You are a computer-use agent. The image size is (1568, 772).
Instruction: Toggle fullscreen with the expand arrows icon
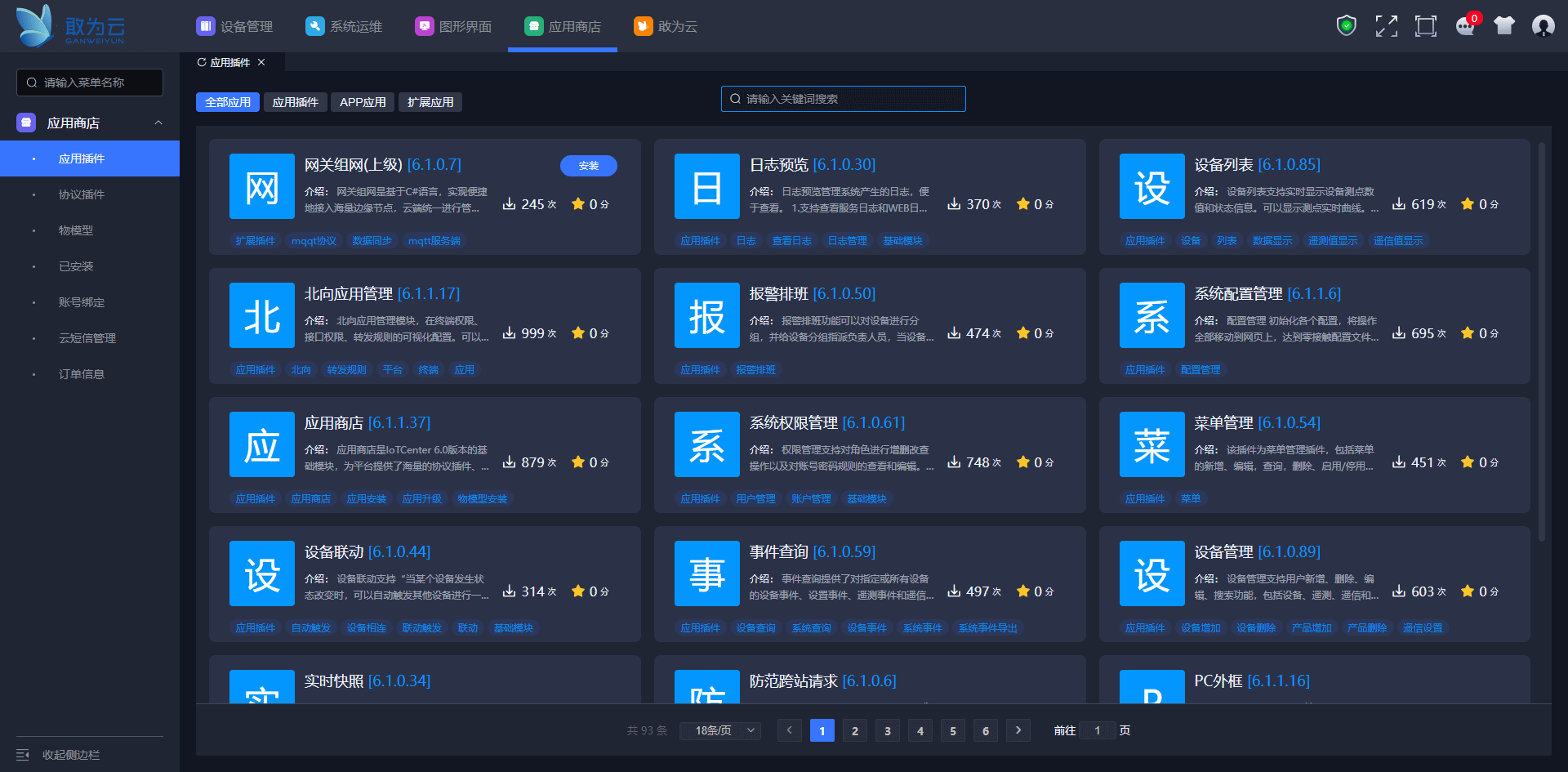(1386, 26)
